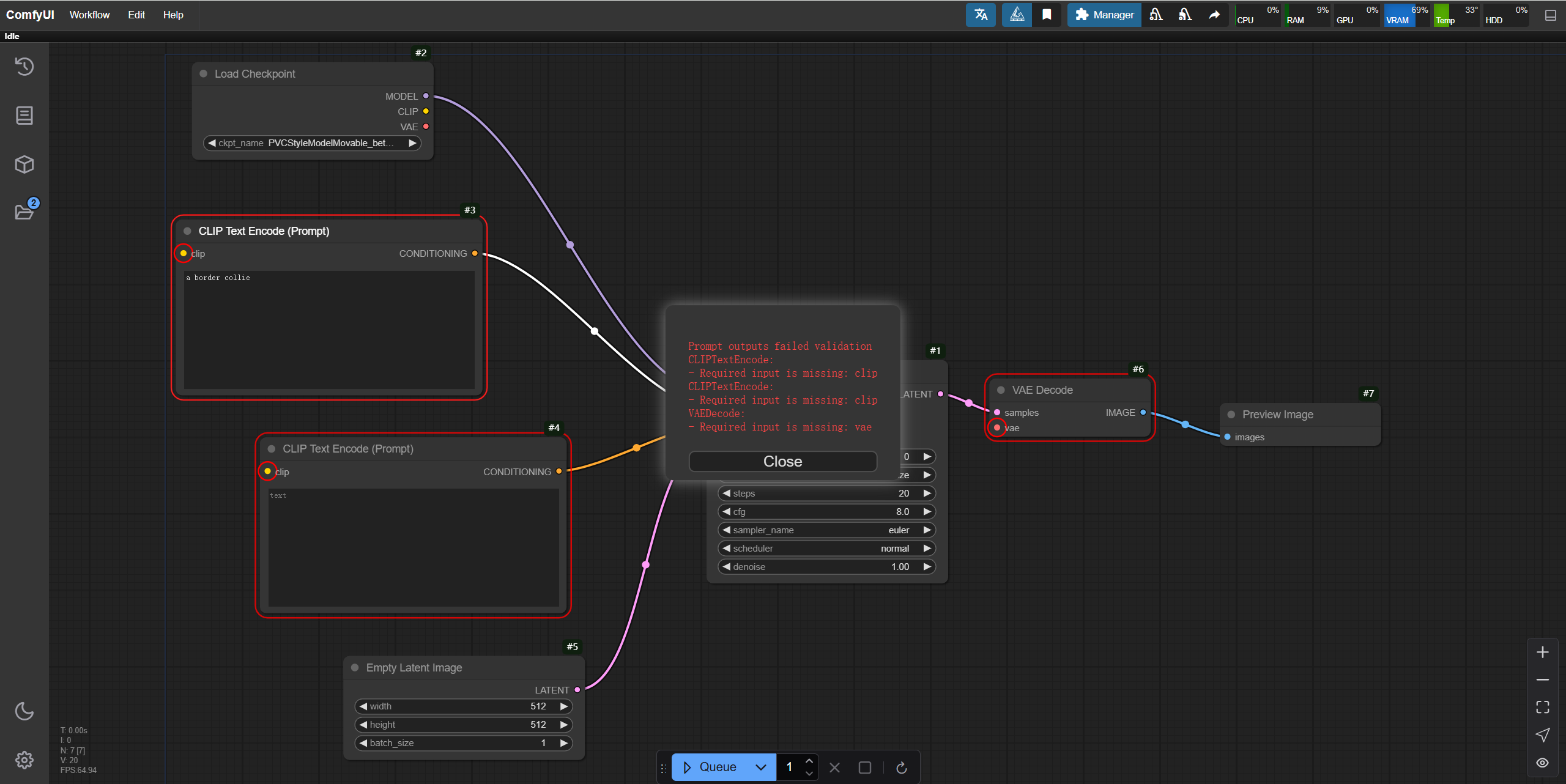The width and height of the screenshot is (1566, 784).
Task: Open the Edit menu
Action: click(136, 15)
